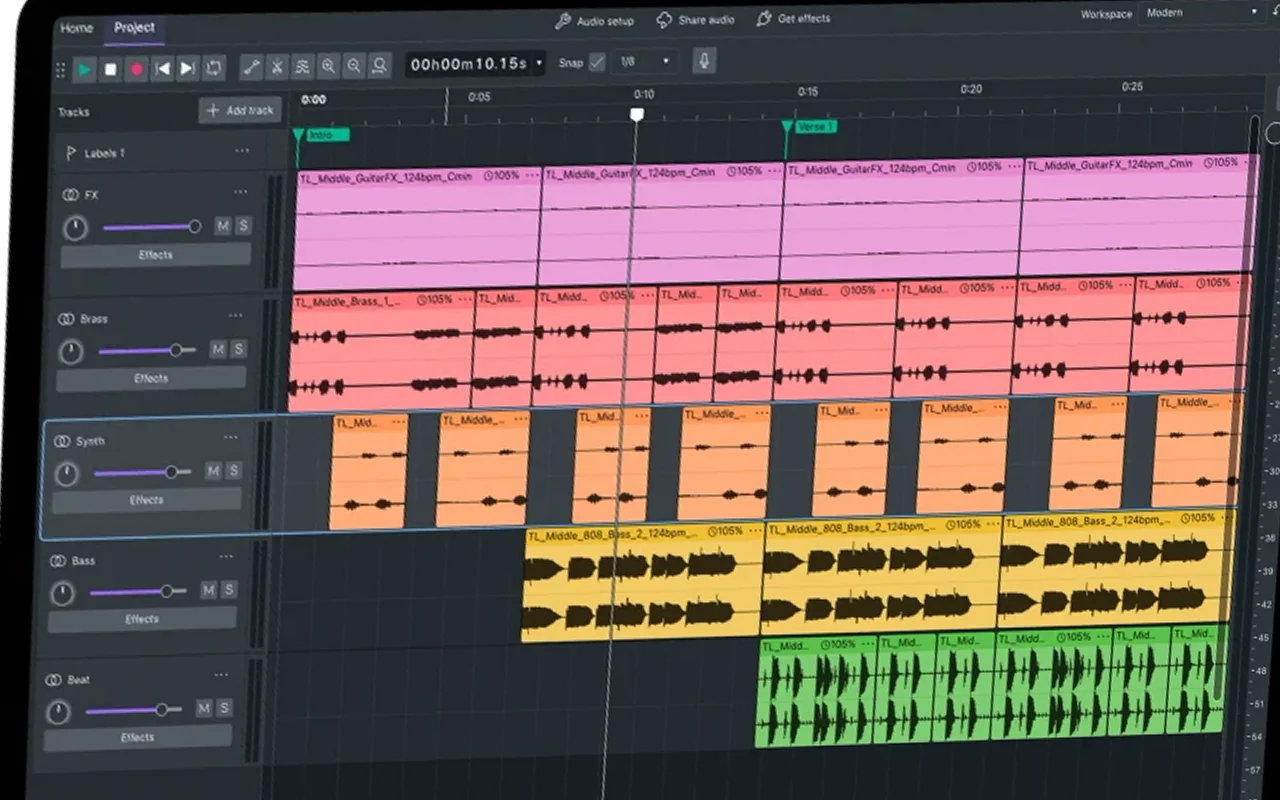1280x800 pixels.
Task: Solo the Synth track
Action: click(233, 470)
